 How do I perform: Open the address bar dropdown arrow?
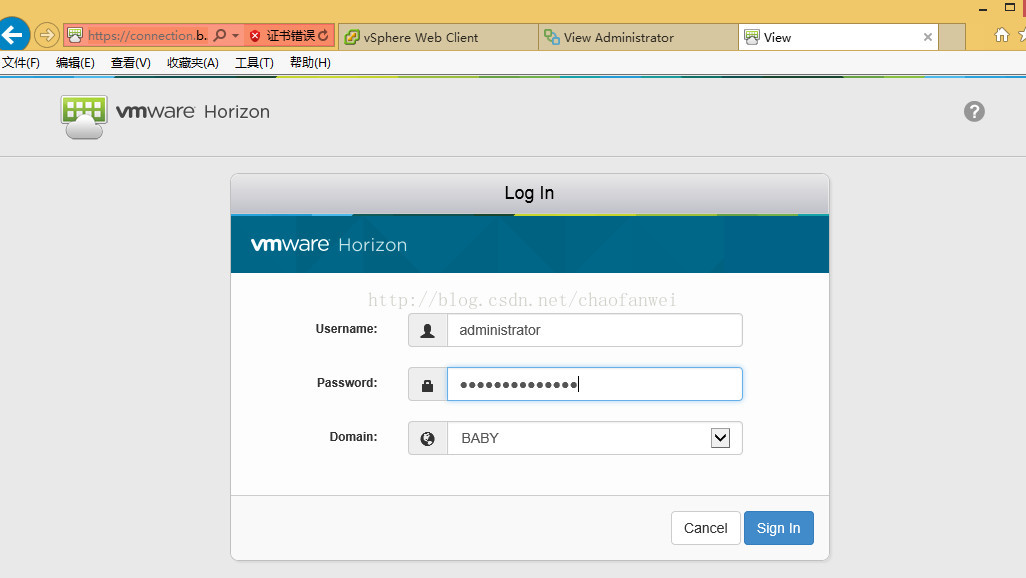(x=236, y=35)
